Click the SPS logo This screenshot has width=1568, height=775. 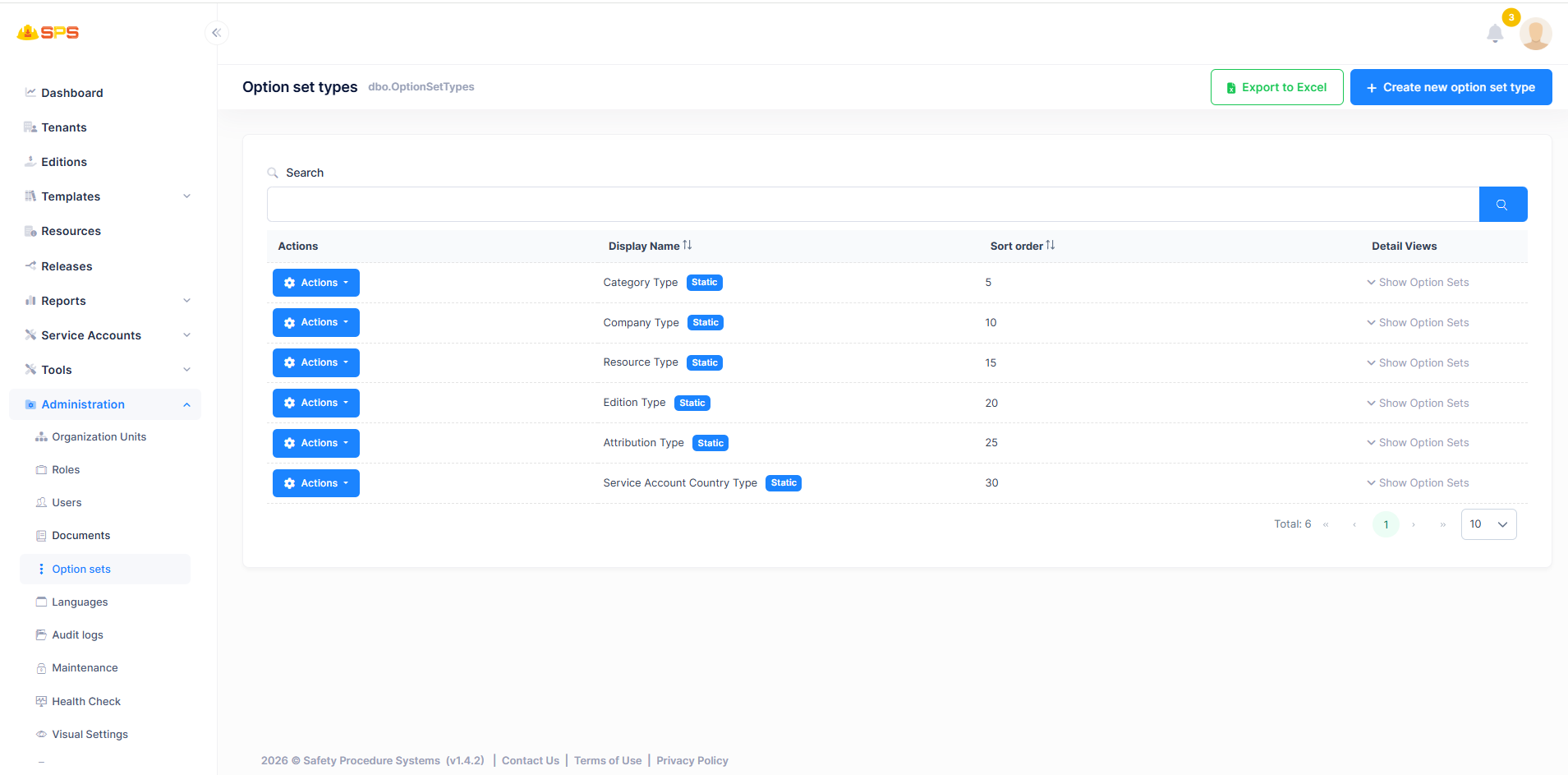point(48,32)
